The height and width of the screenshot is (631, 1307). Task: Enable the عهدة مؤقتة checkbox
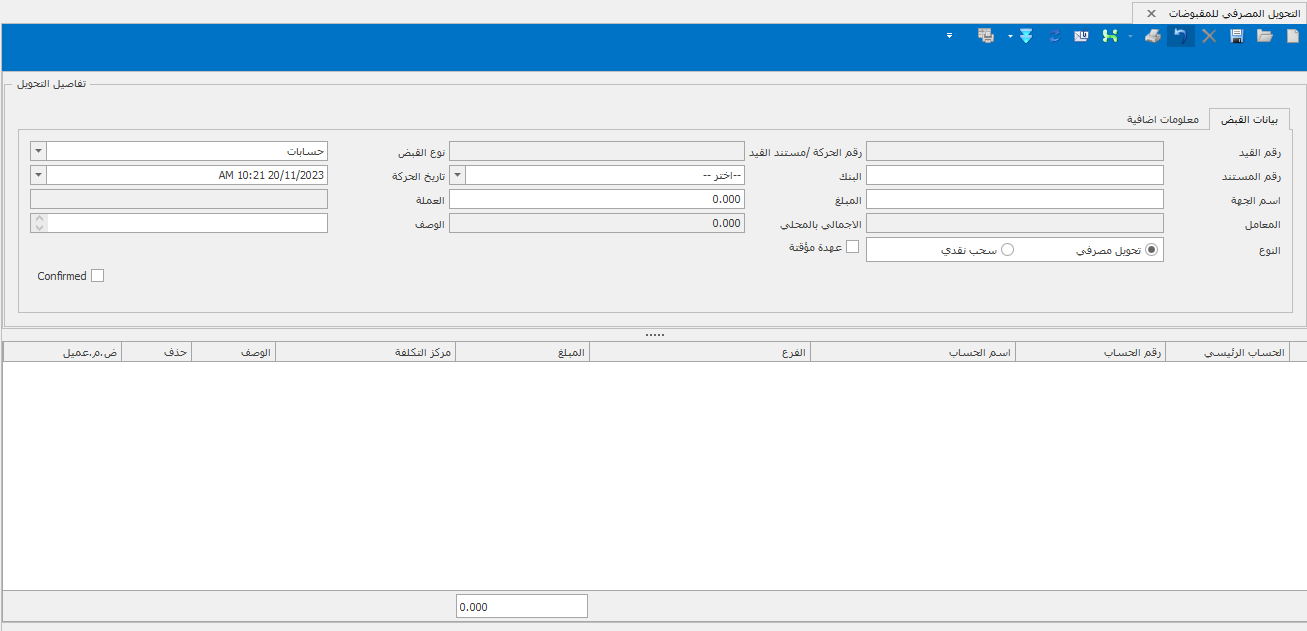[853, 247]
